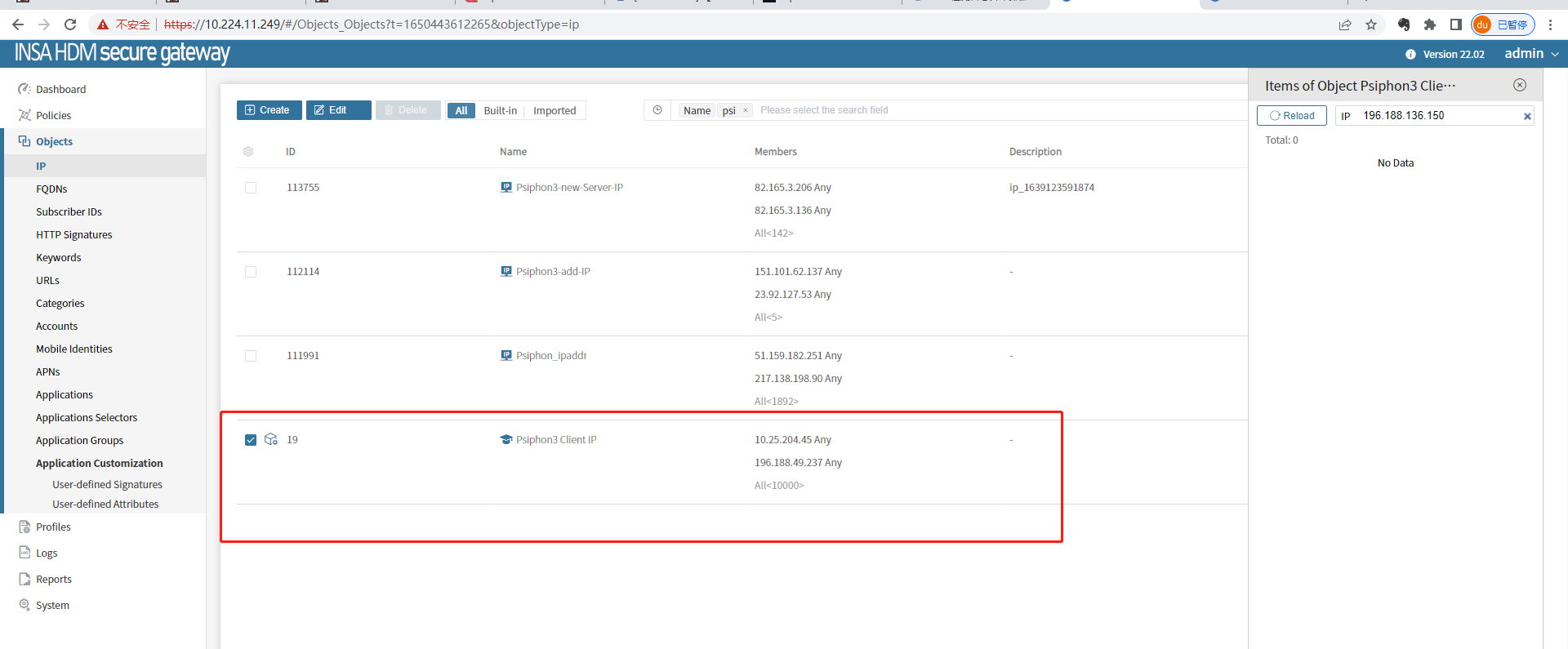Screen dimensions: 1568x649
Task: Select checkbox for Psiphon3-new-Server-IP row
Action: click(x=251, y=188)
